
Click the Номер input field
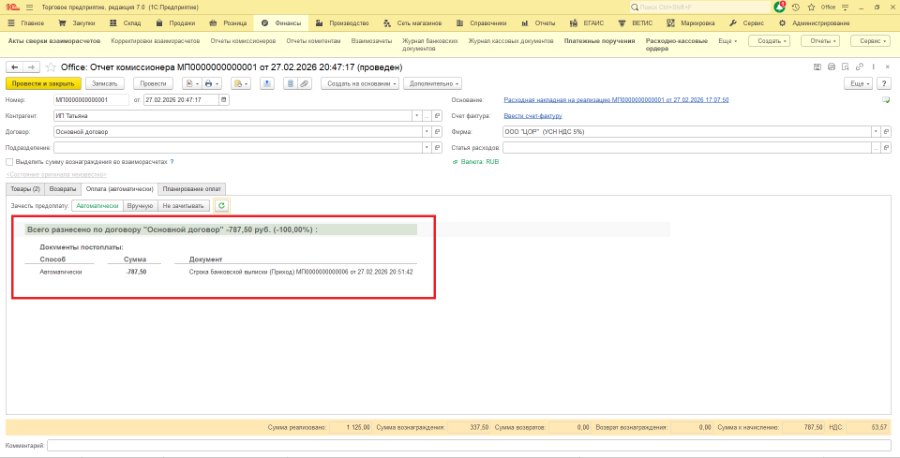coord(91,100)
